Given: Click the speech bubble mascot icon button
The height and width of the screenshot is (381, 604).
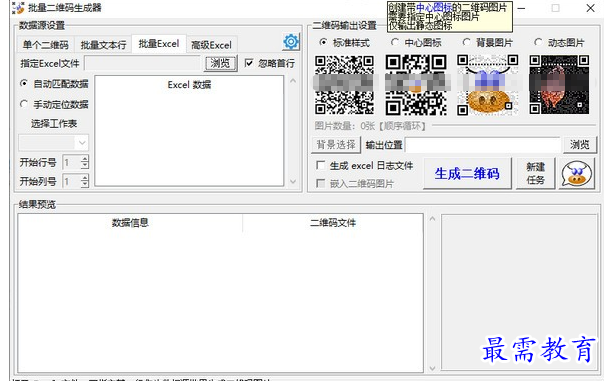Looking at the screenshot, I should pyautogui.click(x=577, y=174).
